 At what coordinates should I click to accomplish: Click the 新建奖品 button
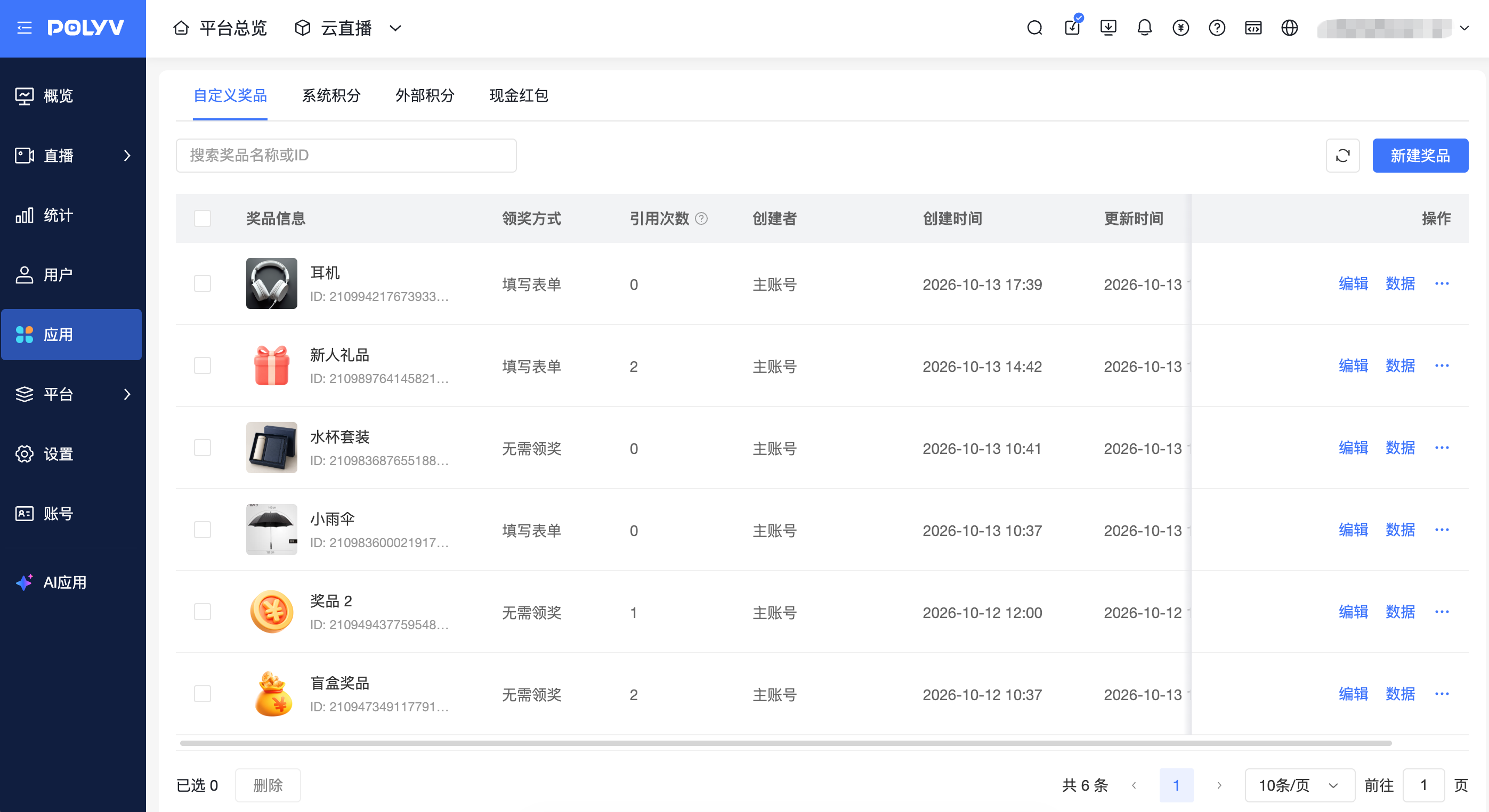click(1420, 156)
